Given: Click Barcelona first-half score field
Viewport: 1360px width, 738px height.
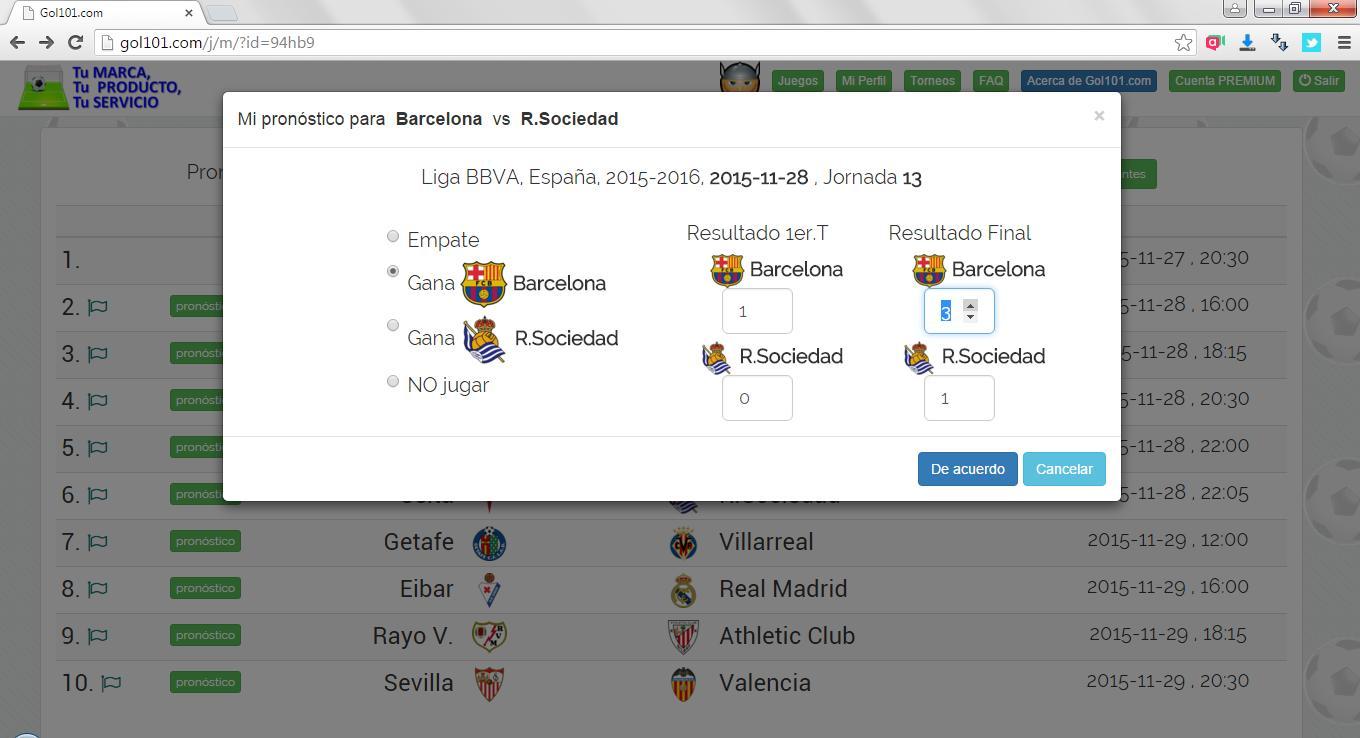Looking at the screenshot, I should pos(757,311).
